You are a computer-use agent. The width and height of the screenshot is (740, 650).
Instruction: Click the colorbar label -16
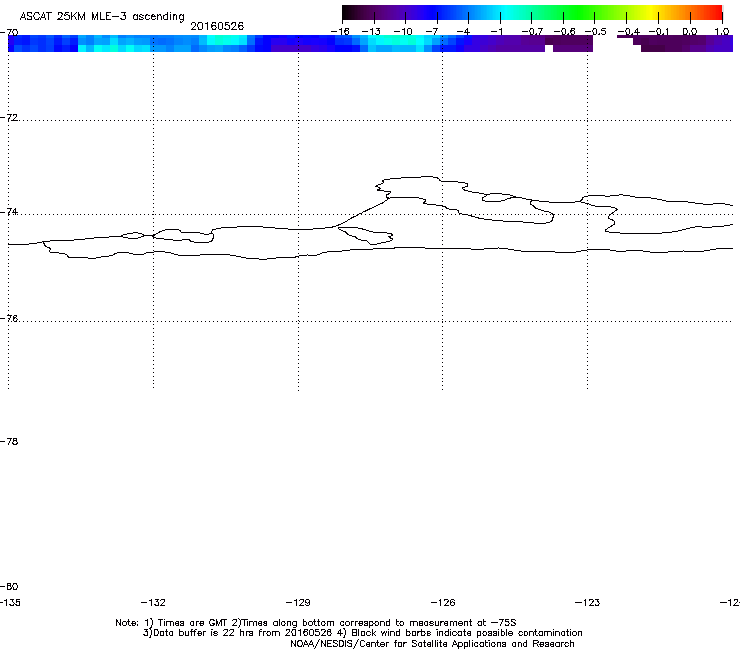point(340,32)
